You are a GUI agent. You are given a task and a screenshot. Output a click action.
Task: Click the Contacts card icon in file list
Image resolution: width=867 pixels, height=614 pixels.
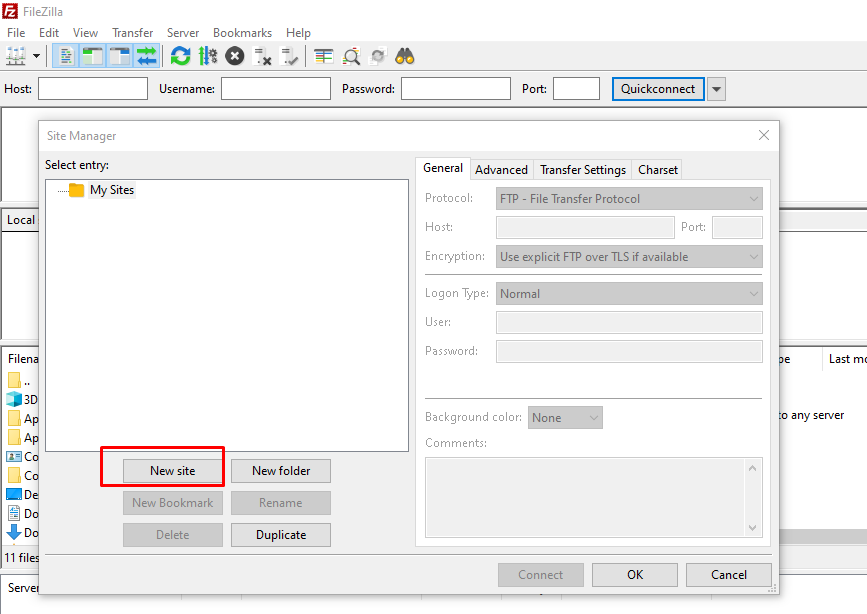point(14,456)
